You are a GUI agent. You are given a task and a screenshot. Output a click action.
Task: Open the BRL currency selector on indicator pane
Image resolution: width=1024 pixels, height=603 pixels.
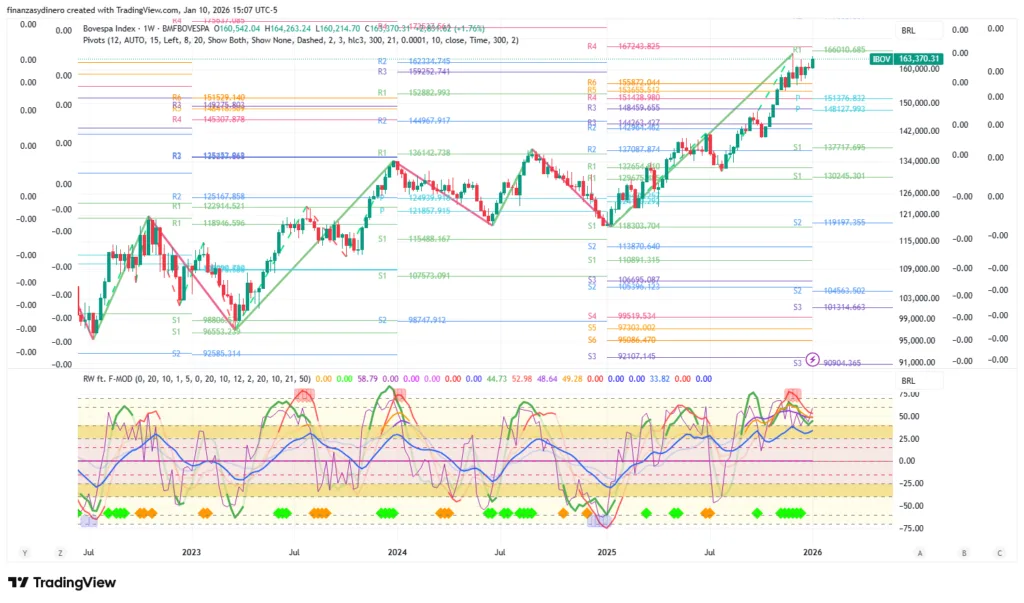click(908, 381)
